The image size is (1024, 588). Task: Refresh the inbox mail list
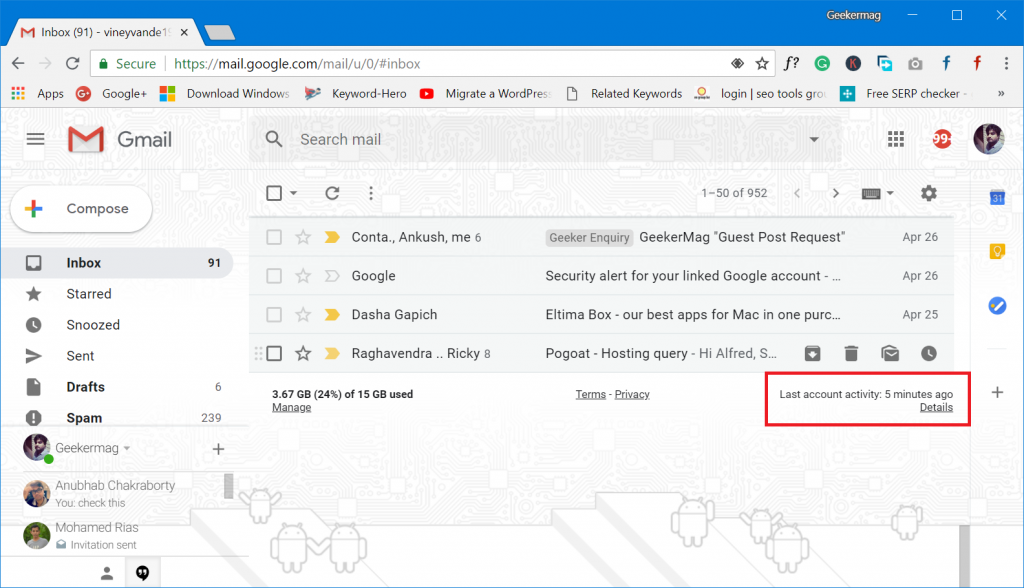pos(332,193)
